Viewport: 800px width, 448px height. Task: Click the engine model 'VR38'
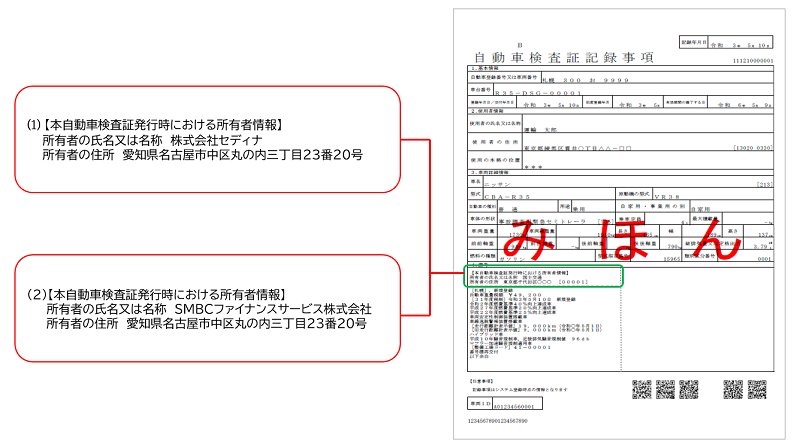[667, 196]
